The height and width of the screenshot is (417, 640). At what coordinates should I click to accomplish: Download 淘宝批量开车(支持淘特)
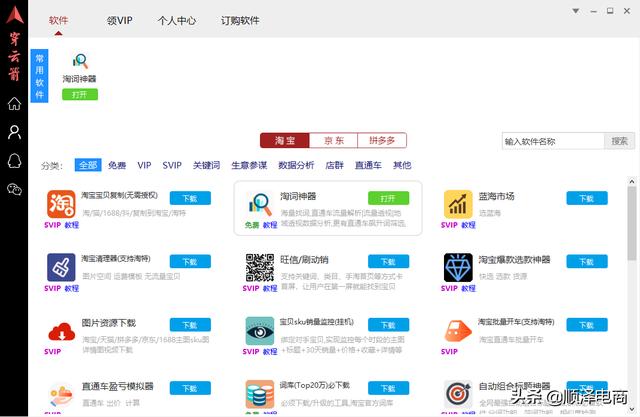[x=587, y=325]
